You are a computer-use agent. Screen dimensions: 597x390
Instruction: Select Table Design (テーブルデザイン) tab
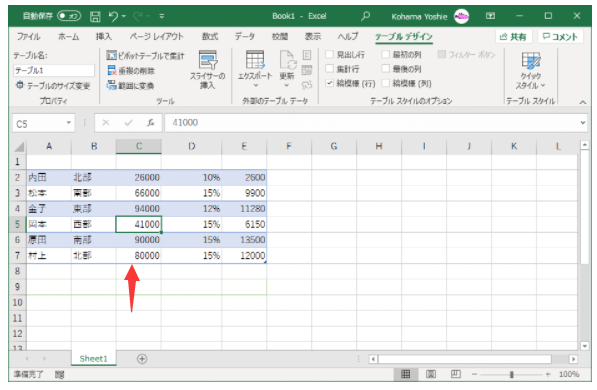coord(404,37)
